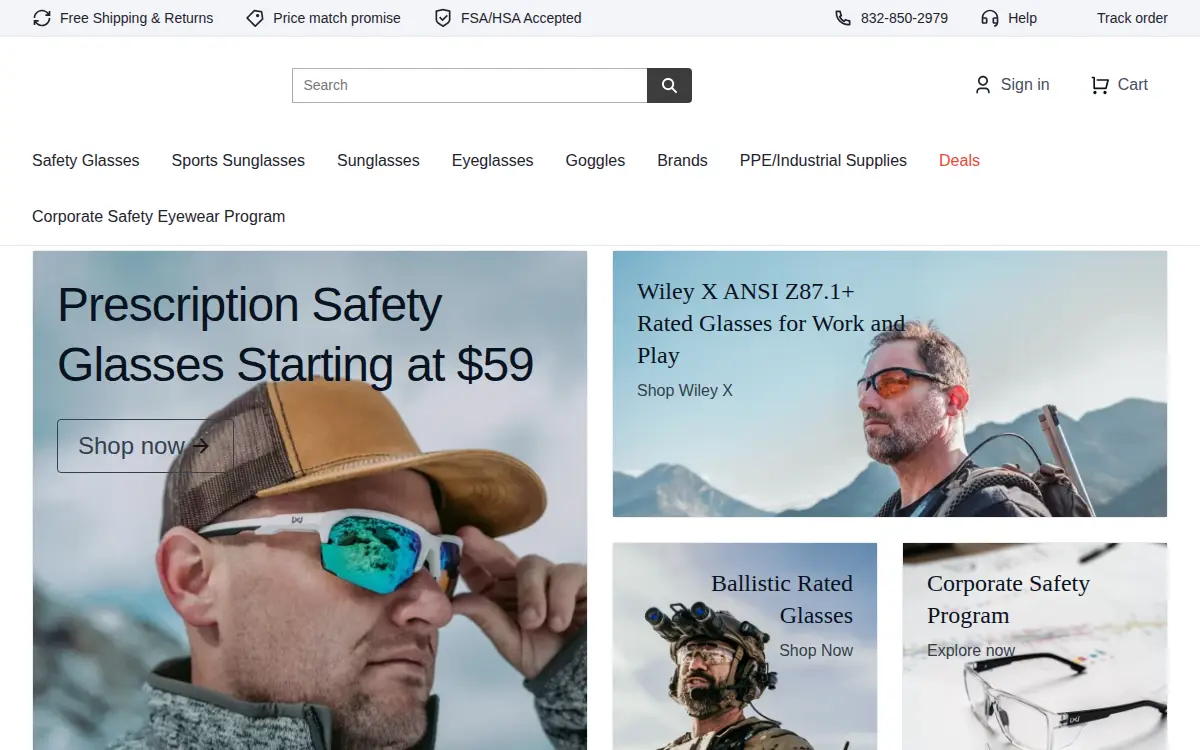1200x750 pixels.
Task: Click the arrow on Shop now button
Action: click(201, 446)
